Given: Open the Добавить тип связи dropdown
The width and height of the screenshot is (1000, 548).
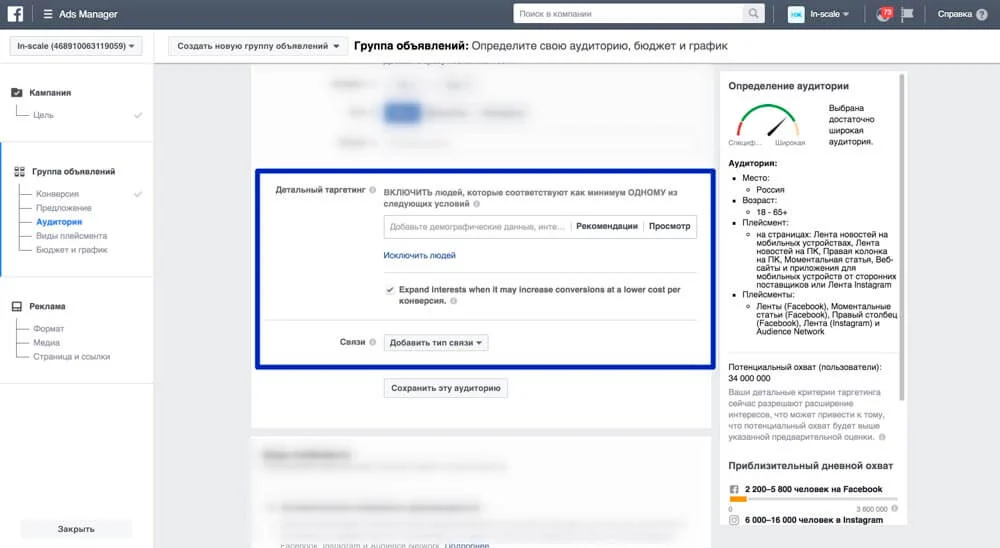Looking at the screenshot, I should point(436,343).
